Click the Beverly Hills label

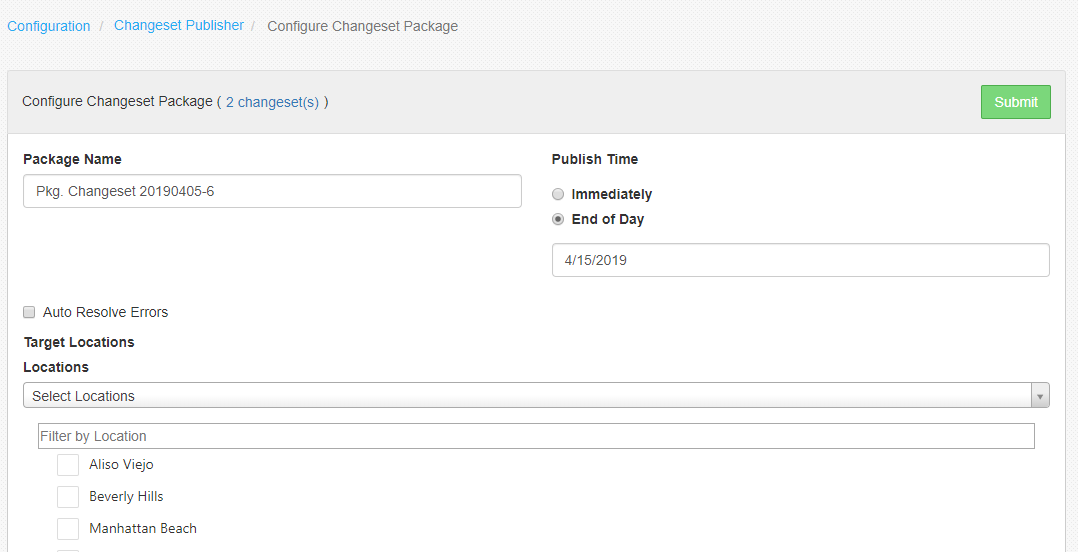tap(126, 496)
